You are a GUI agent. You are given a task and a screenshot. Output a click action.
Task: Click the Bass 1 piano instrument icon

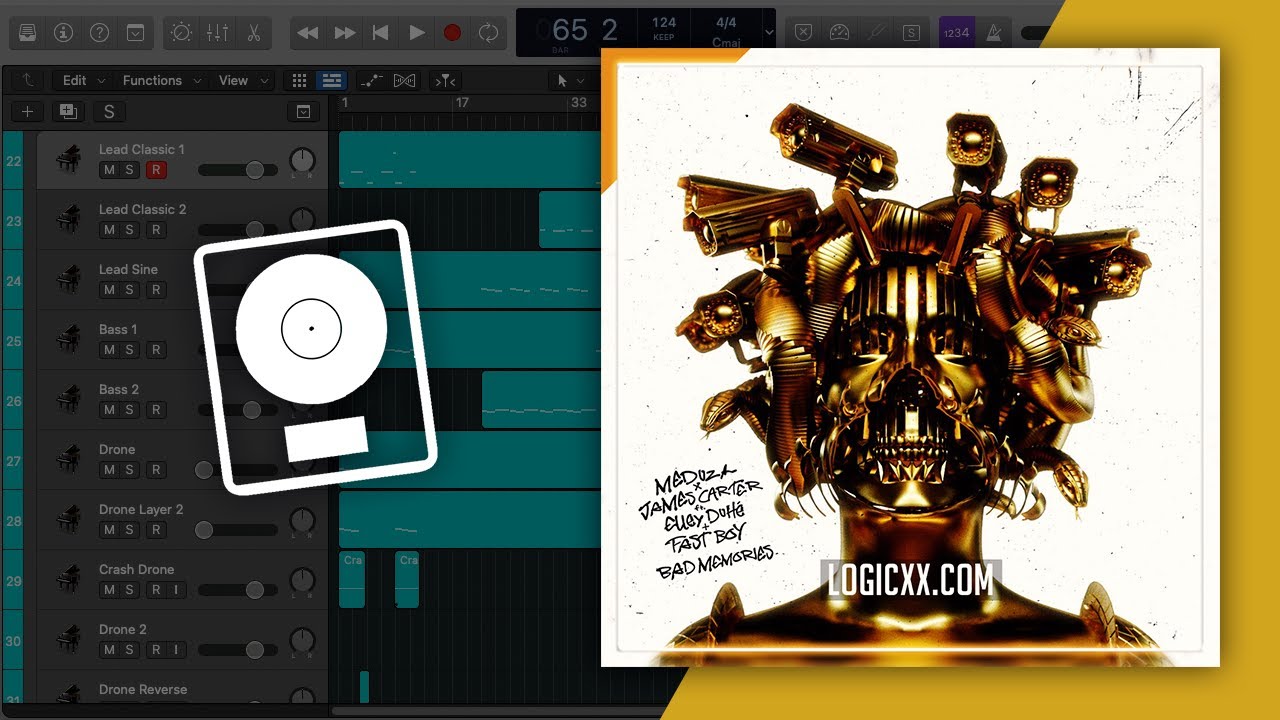(69, 340)
